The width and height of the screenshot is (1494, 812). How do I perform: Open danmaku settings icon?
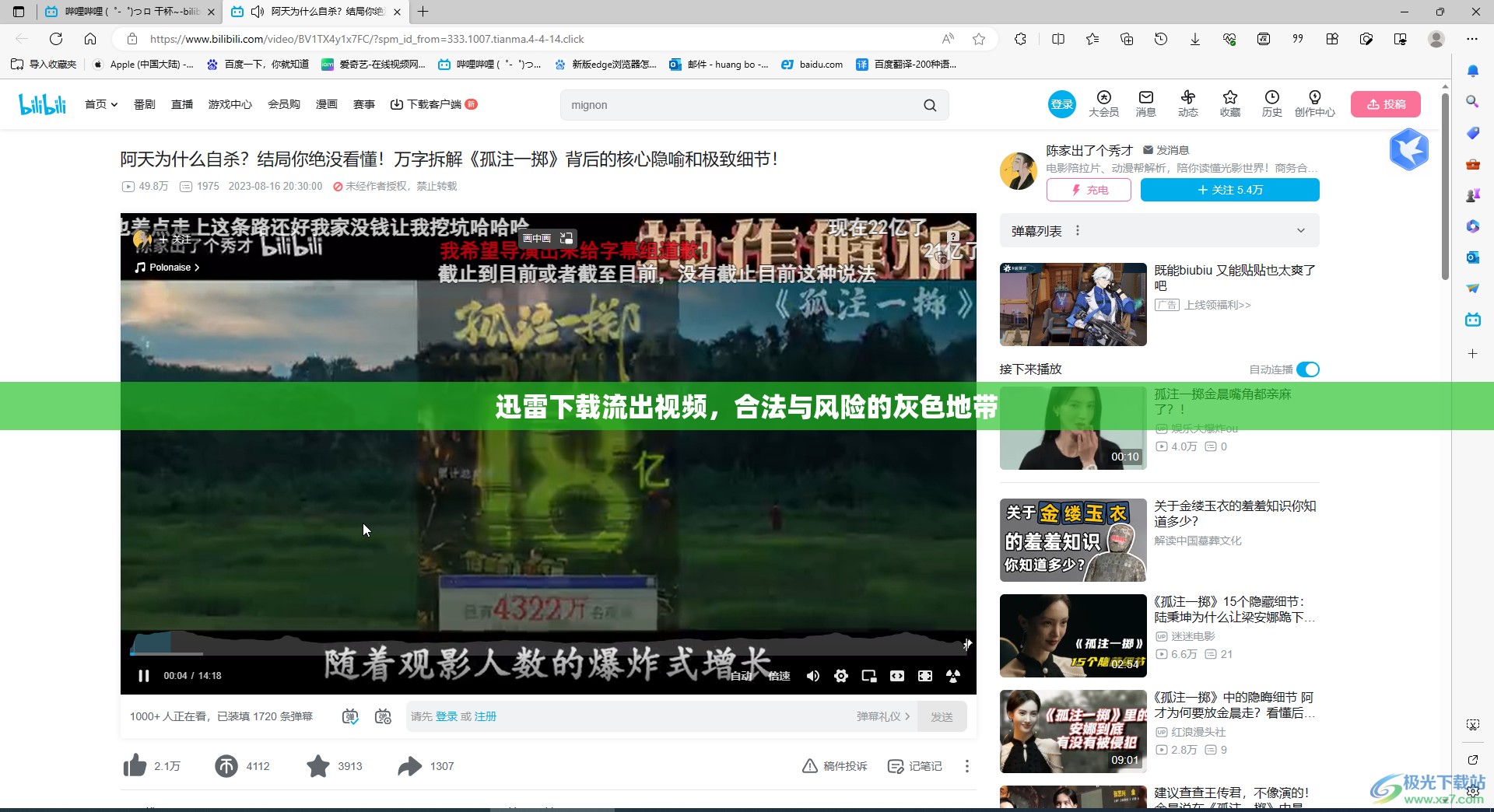pos(383,716)
